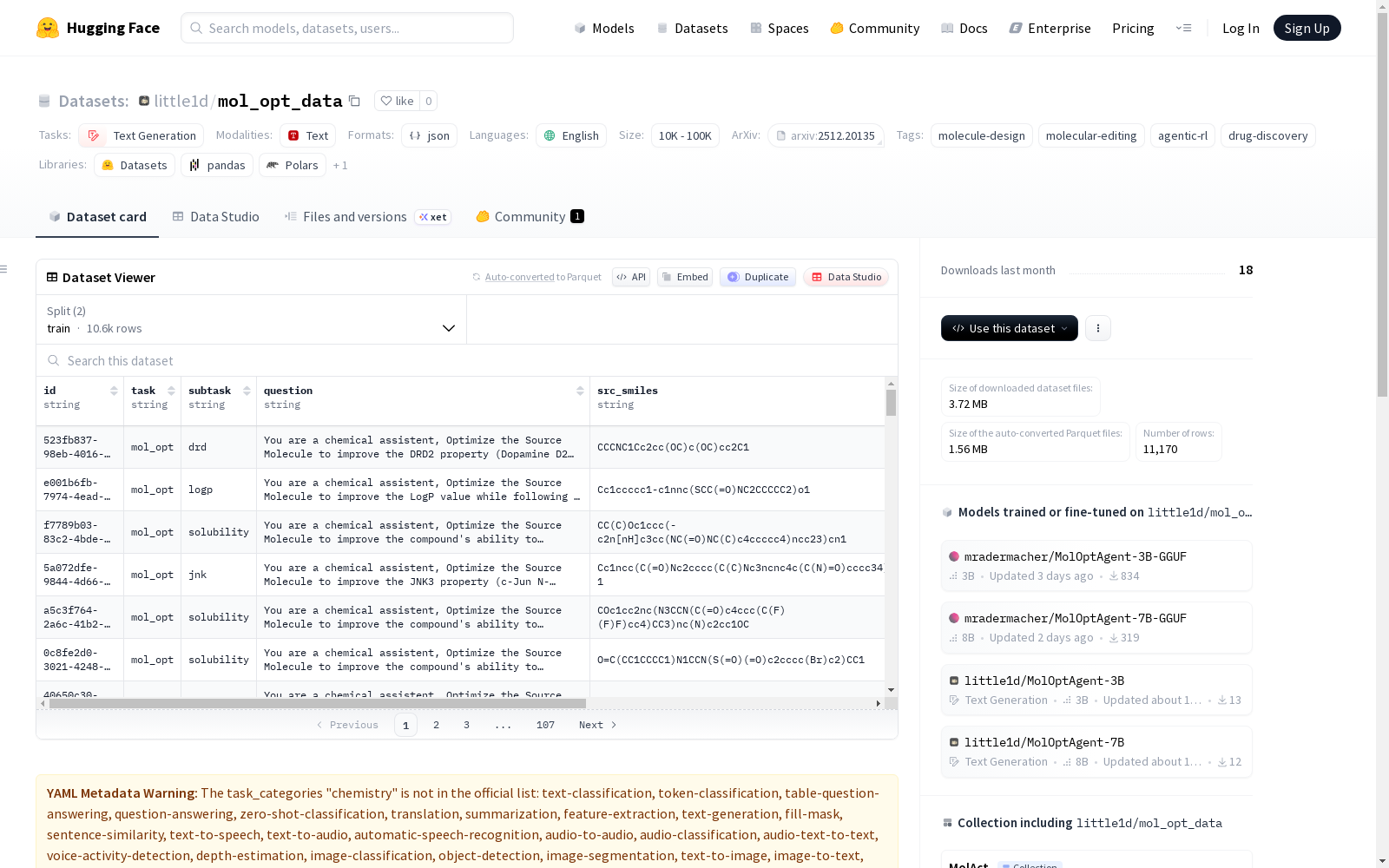Click the Sign Up button
The width and height of the screenshot is (1389, 868).
(x=1307, y=28)
